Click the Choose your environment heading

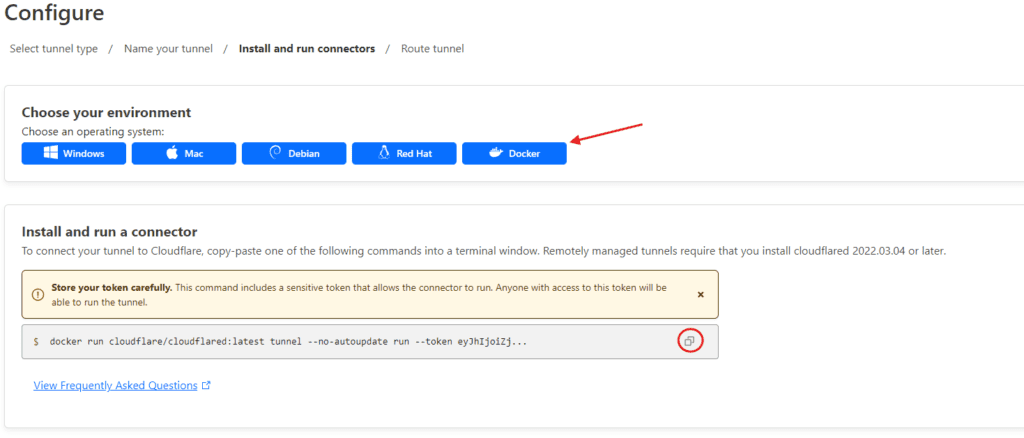tap(106, 112)
